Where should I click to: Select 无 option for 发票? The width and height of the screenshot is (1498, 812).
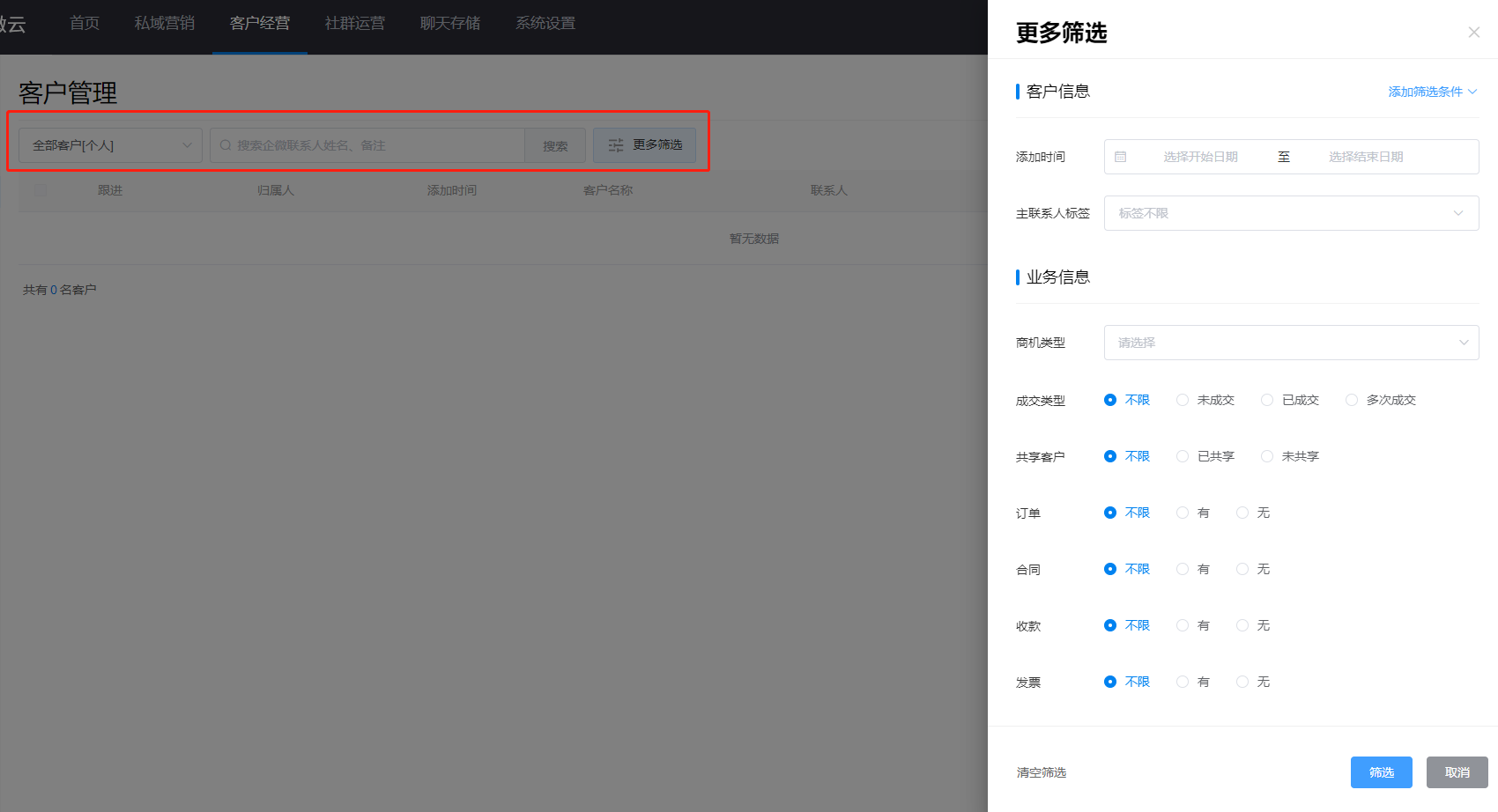[1242, 682]
